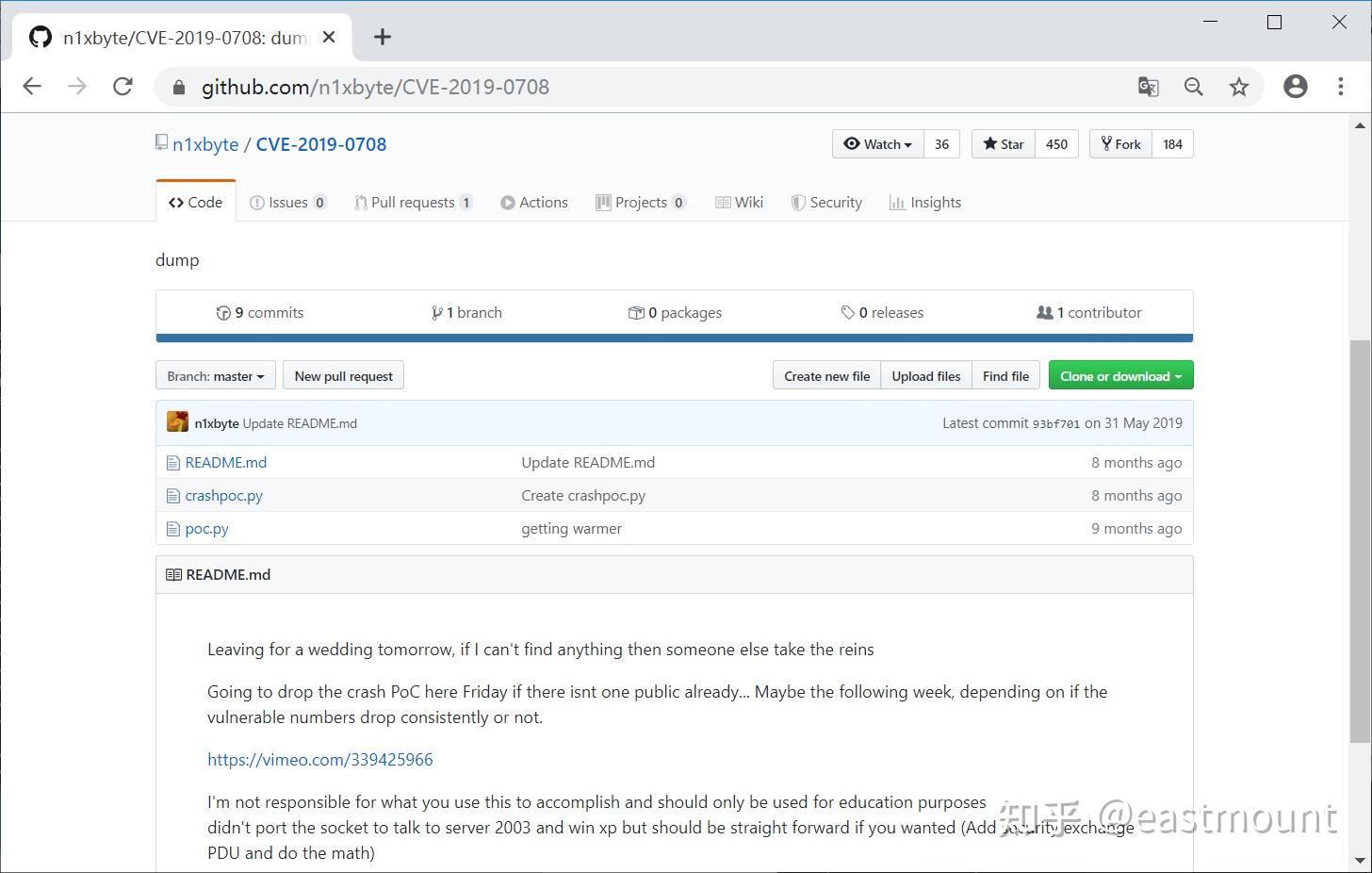Click the repository book icon beside n1xbyte
Image resolution: width=1372 pixels, height=873 pixels.
(162, 143)
